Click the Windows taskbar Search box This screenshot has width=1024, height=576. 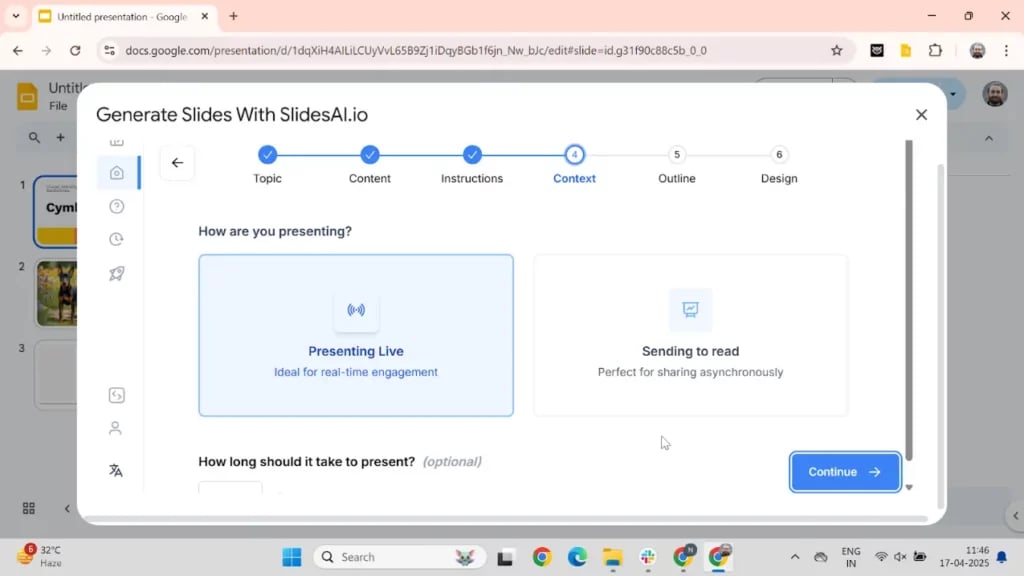point(400,557)
